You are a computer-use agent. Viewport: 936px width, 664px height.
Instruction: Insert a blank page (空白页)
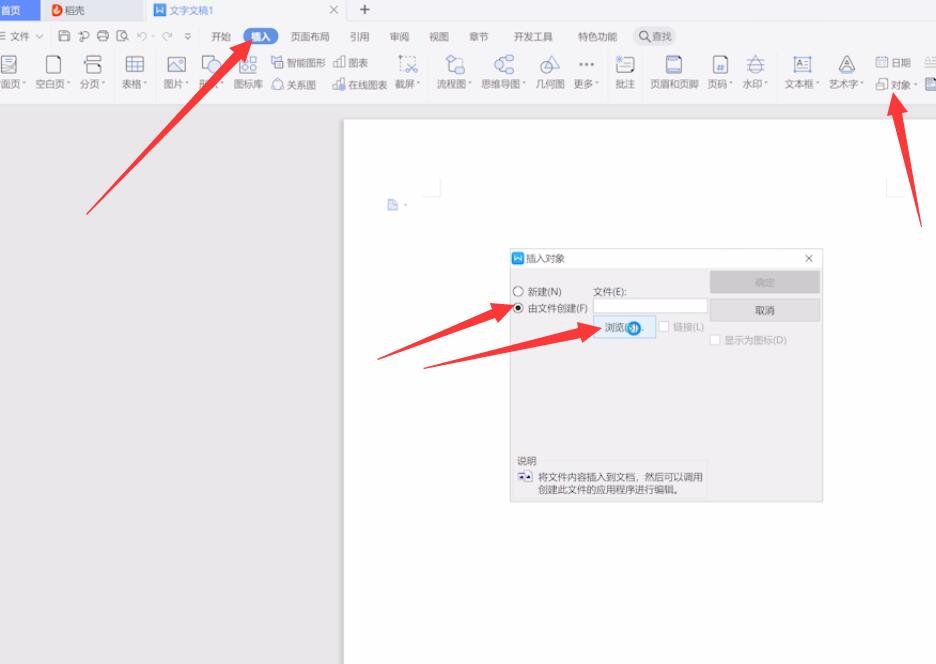[53, 72]
